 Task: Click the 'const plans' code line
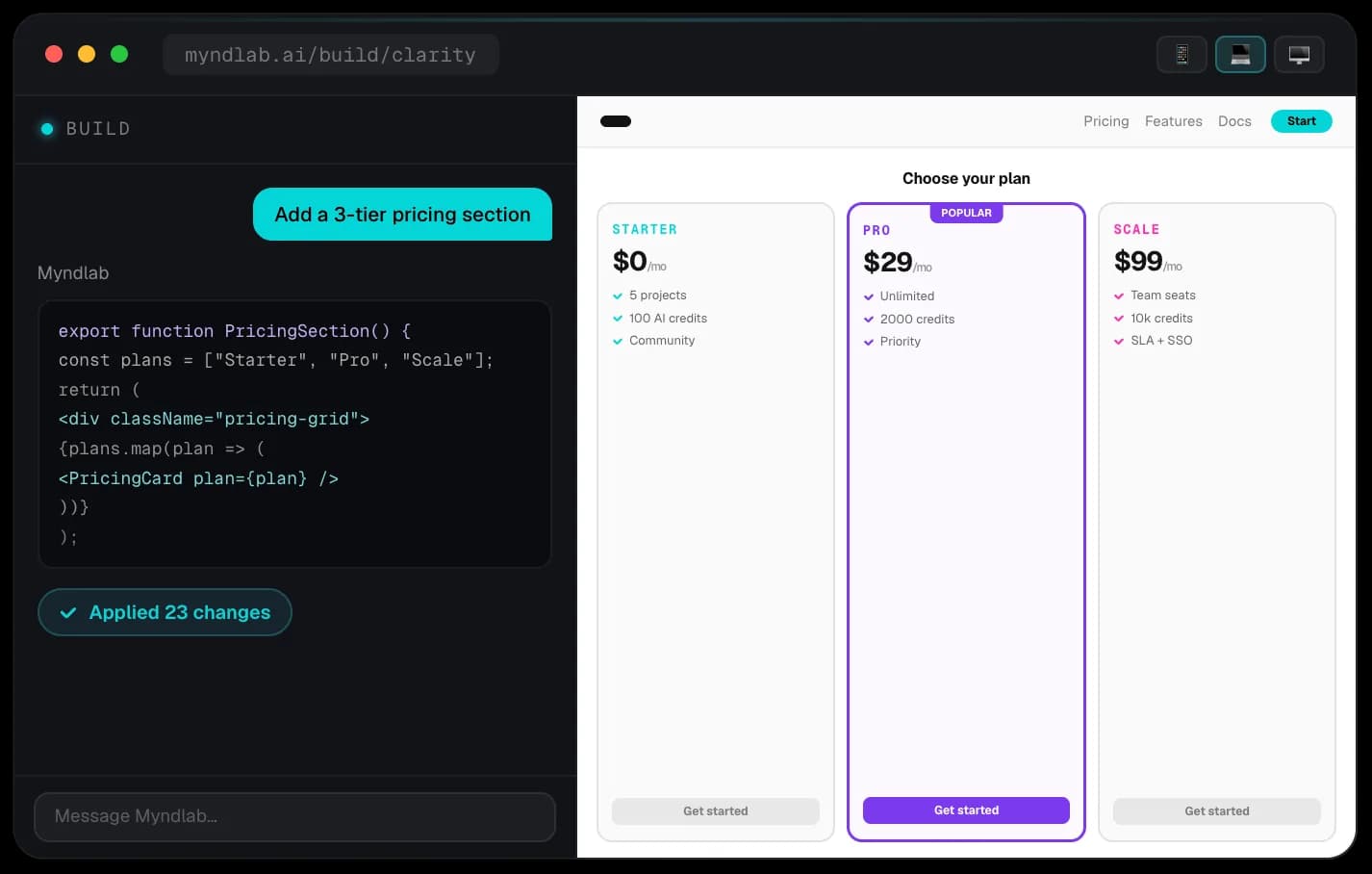click(x=275, y=360)
